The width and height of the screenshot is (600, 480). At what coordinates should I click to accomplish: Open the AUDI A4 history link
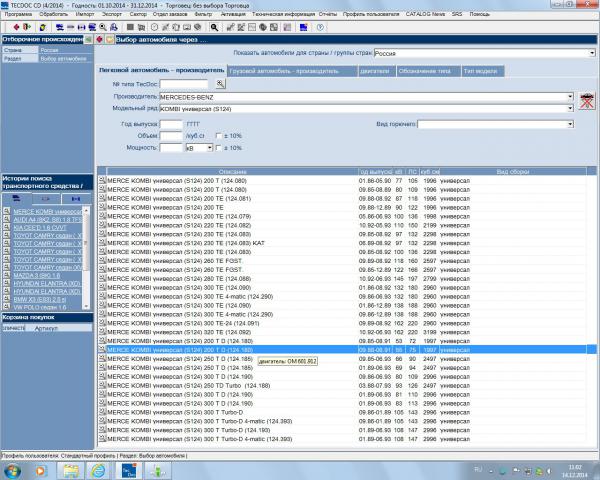[47, 220]
